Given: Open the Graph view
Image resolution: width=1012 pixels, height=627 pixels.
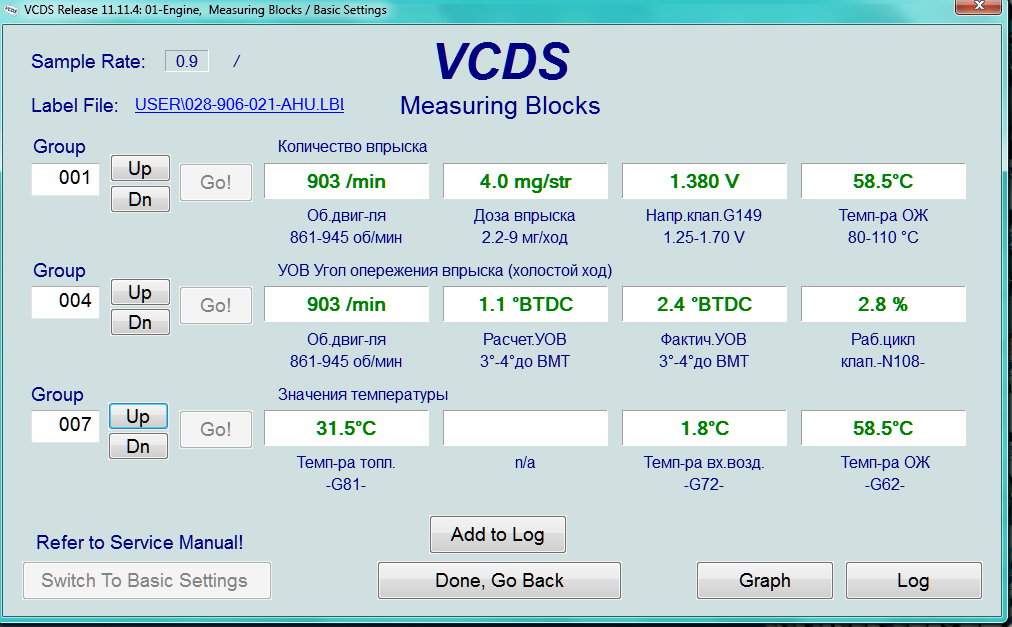Looking at the screenshot, I should pyautogui.click(x=764, y=580).
